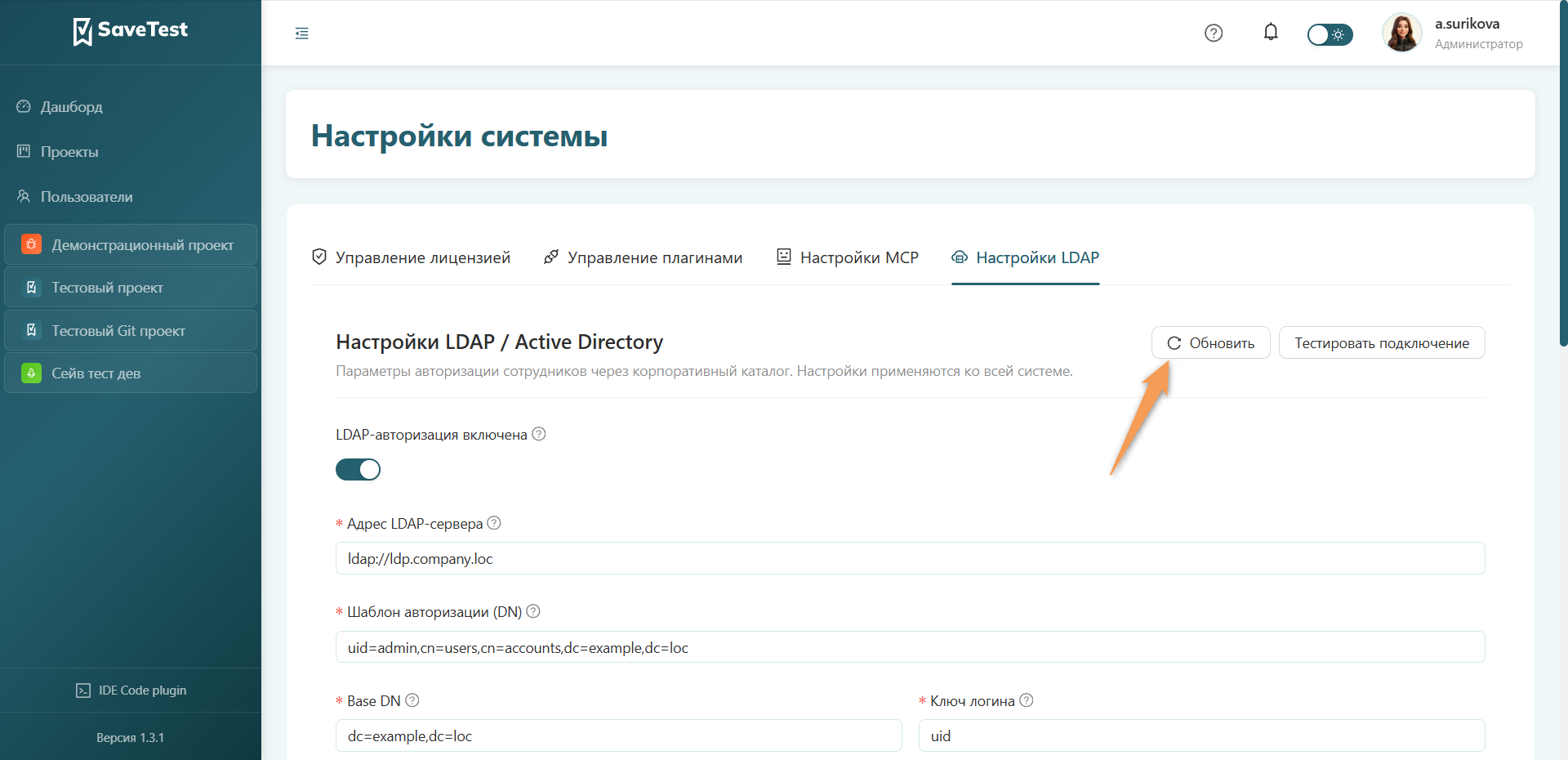Screen dimensions: 1568x760
Task: Show hint for Ключ логина
Action: (1027, 700)
